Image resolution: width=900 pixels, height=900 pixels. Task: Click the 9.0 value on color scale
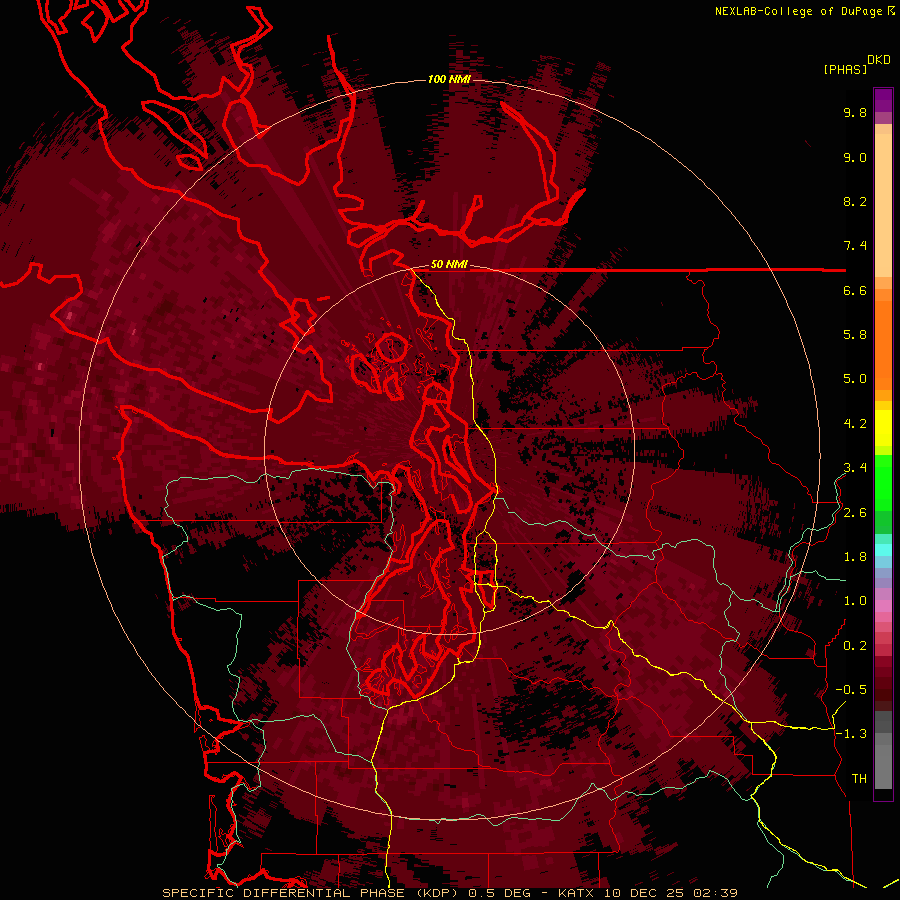(855, 157)
